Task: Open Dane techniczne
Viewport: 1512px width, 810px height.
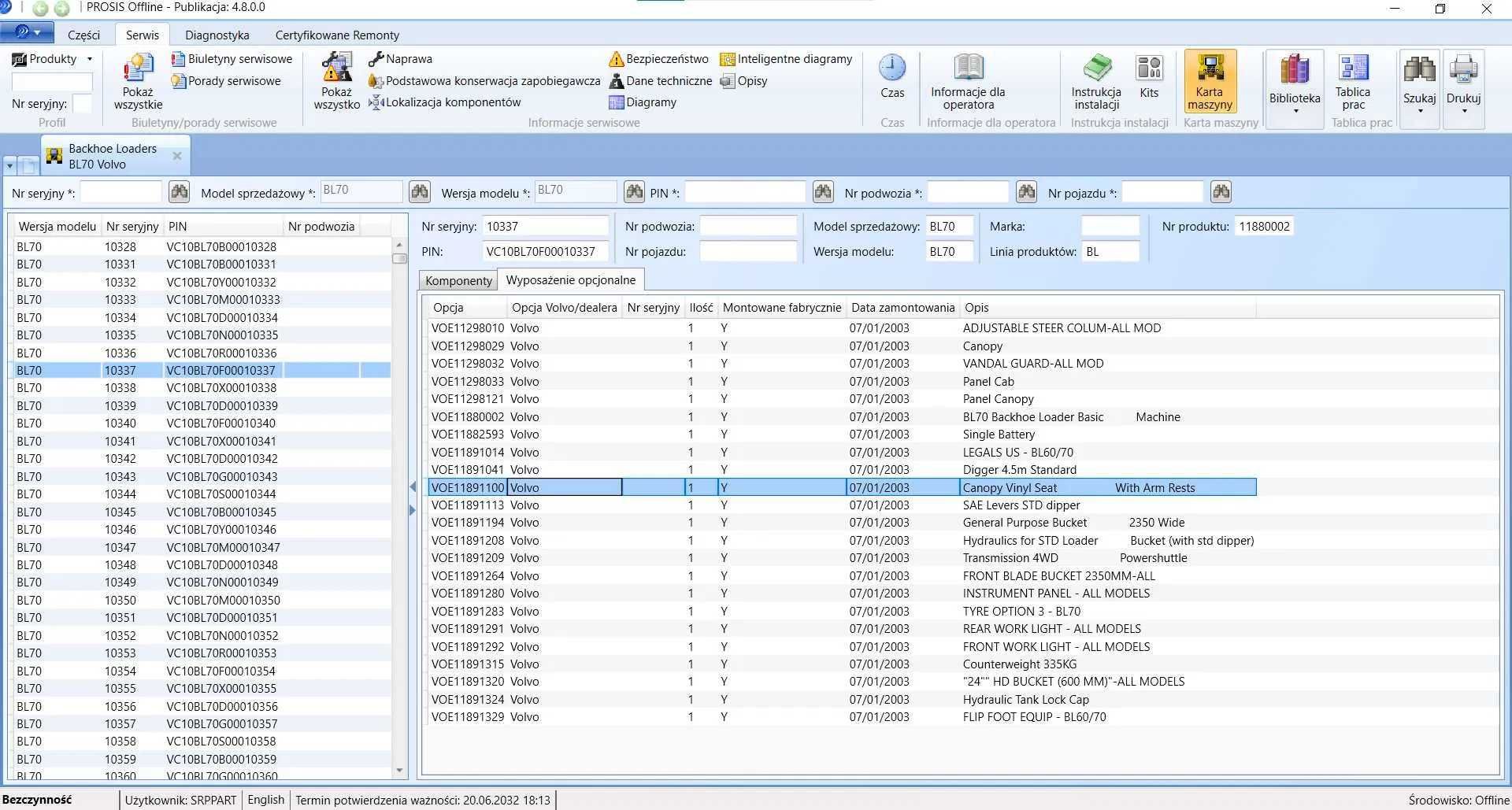Action: pos(661,81)
